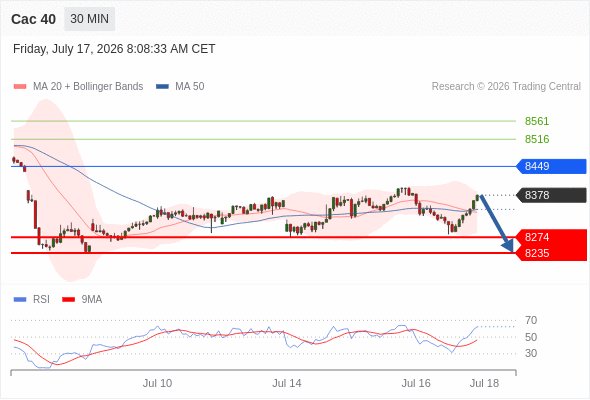Select the black 8378 current price tag
This screenshot has height=400, width=590.
[551, 195]
